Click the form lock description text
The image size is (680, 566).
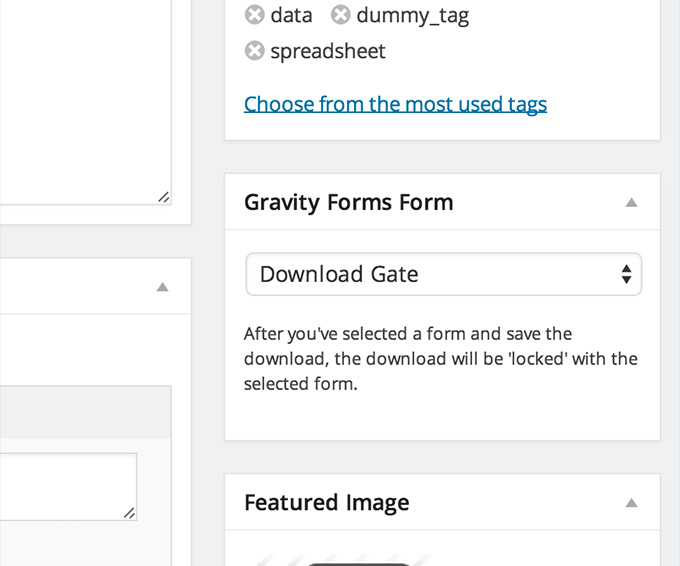click(x=441, y=359)
